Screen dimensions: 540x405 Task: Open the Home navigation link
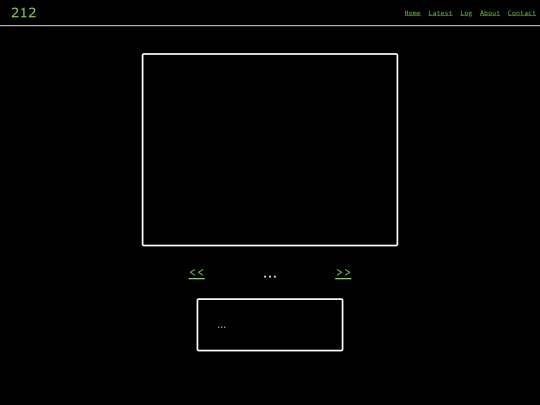pos(412,13)
